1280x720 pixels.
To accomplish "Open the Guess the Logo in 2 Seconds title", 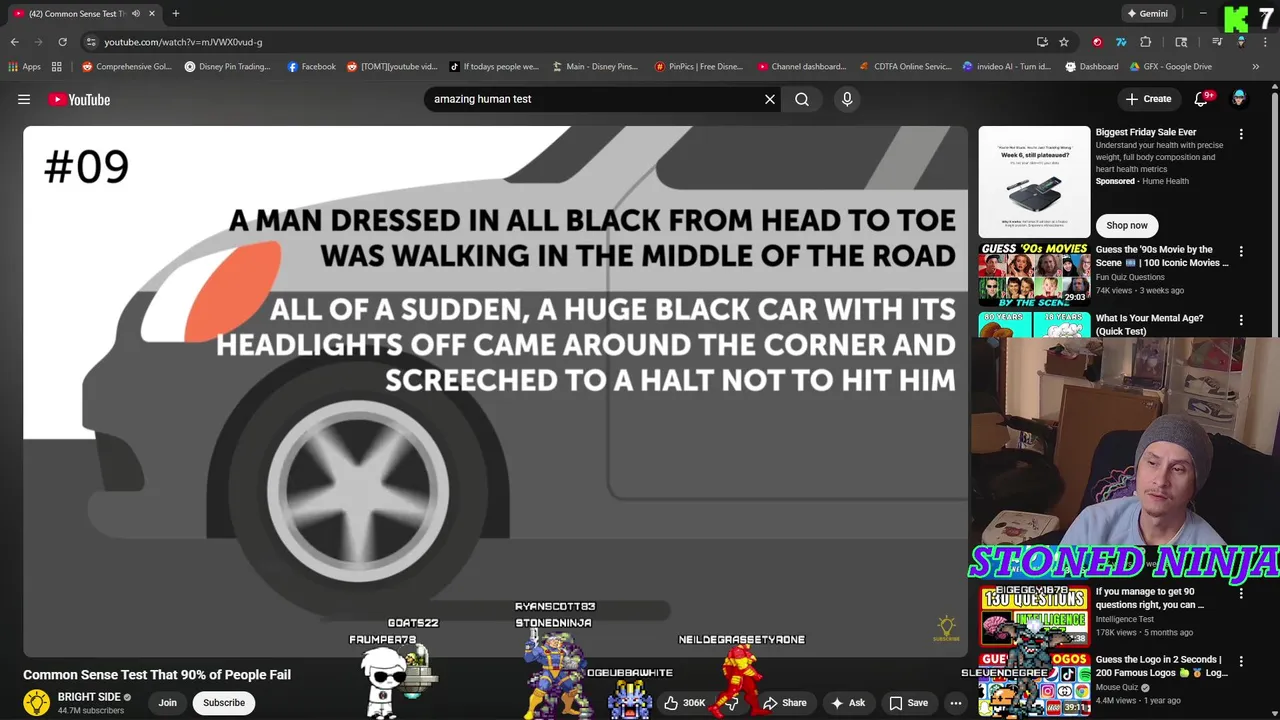I will (x=1160, y=666).
